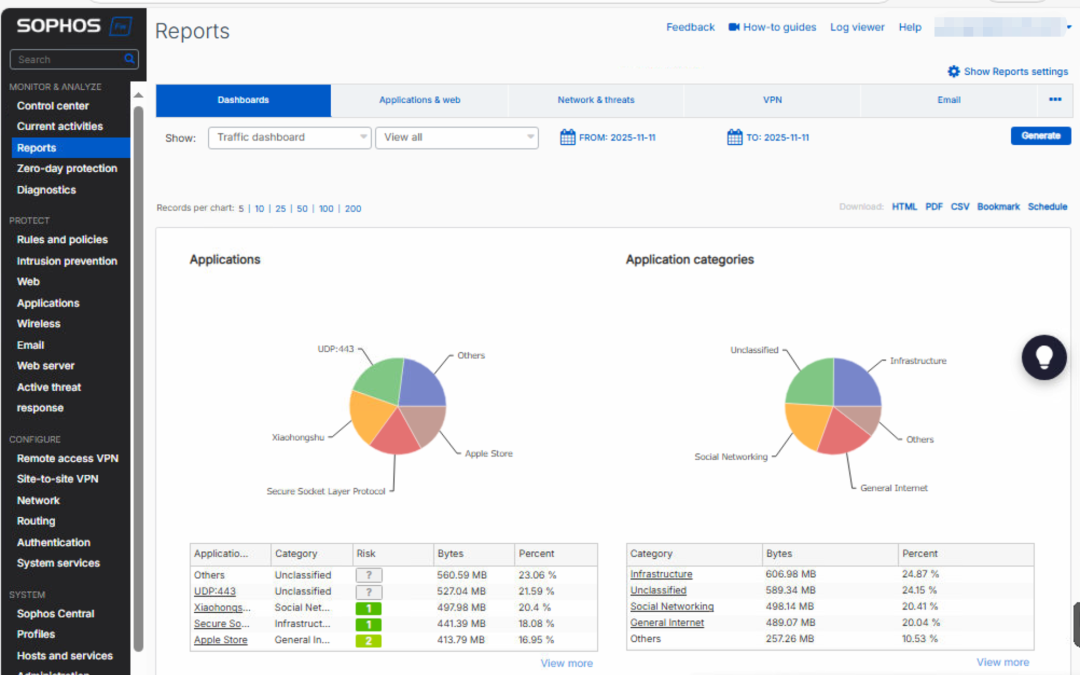Open Show Reports settings gear icon
The width and height of the screenshot is (1080, 675).
point(954,72)
